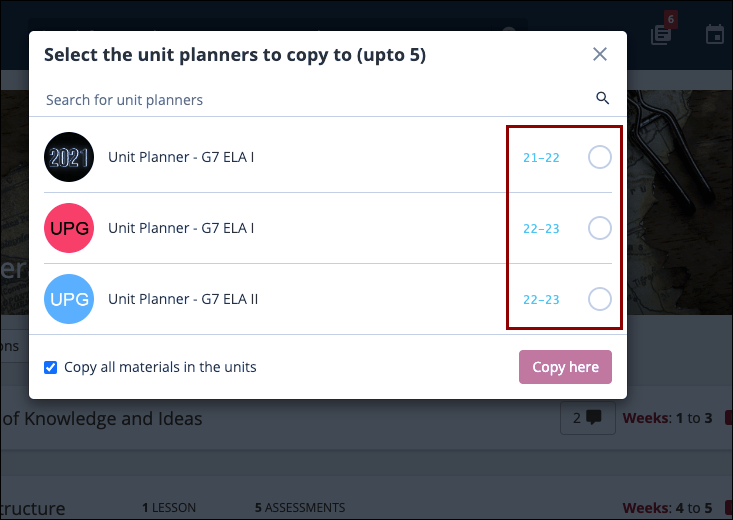Click the 22-23 label for G7 ELA II
The height and width of the screenshot is (520, 733).
coord(541,300)
